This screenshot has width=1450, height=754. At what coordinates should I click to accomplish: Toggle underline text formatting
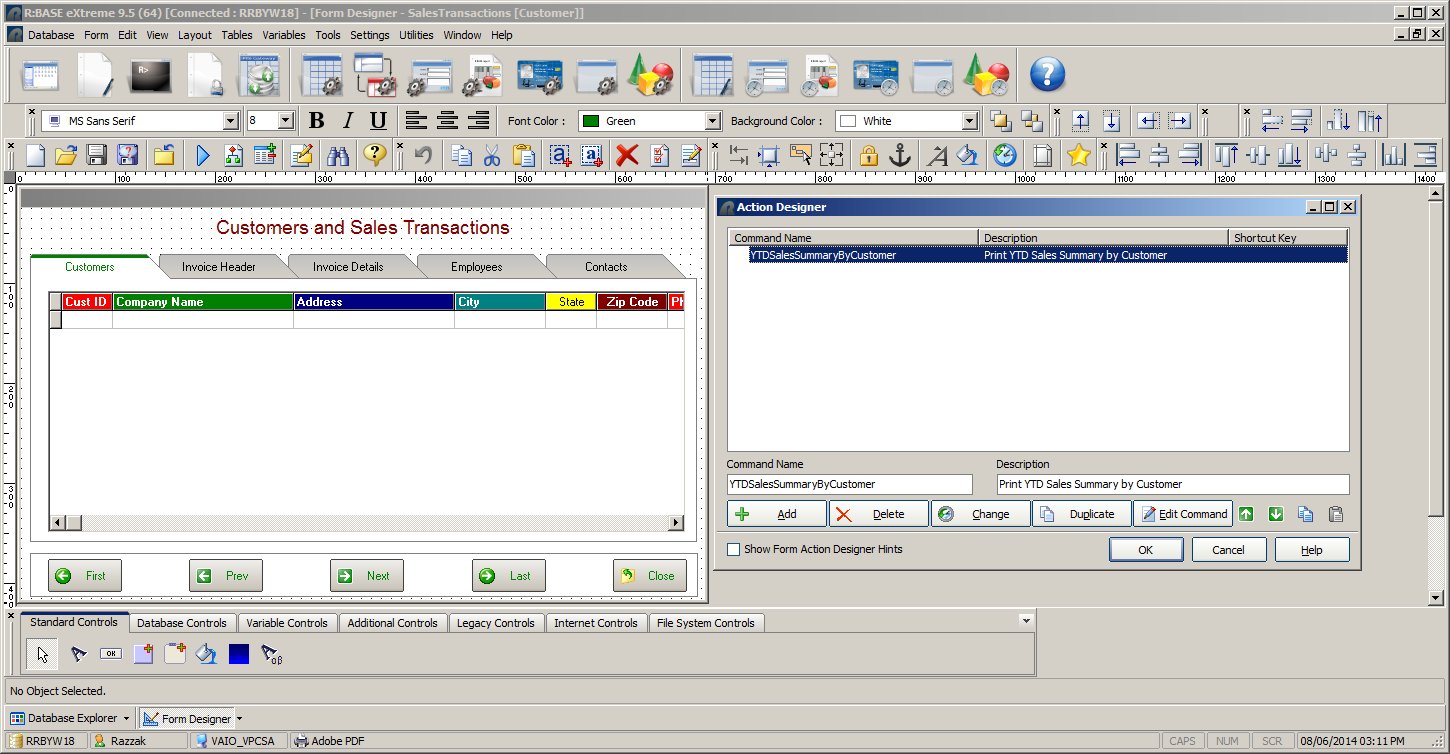point(378,121)
